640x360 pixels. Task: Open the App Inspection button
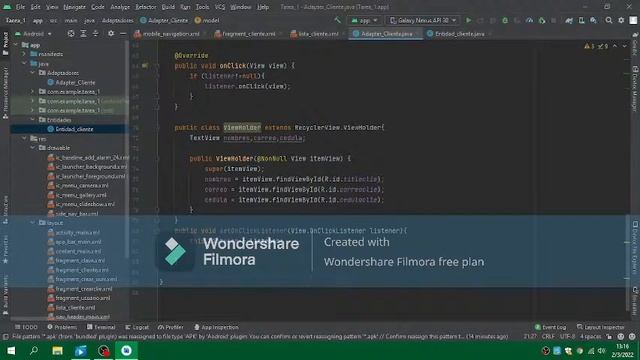click(x=216, y=327)
